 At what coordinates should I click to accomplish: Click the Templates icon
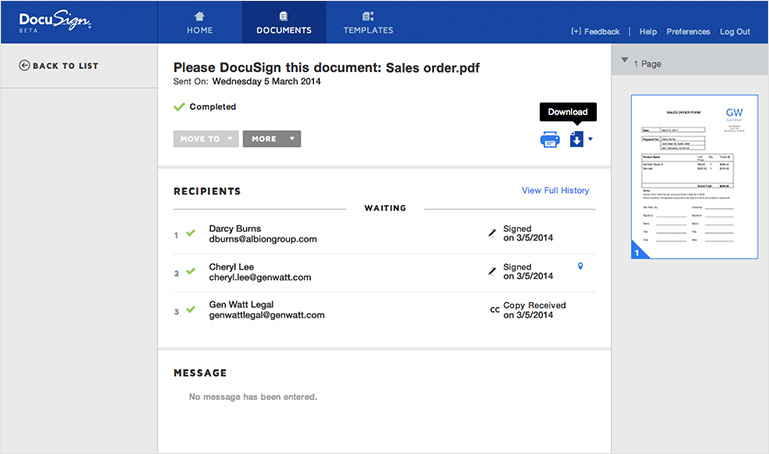pyautogui.click(x=368, y=16)
